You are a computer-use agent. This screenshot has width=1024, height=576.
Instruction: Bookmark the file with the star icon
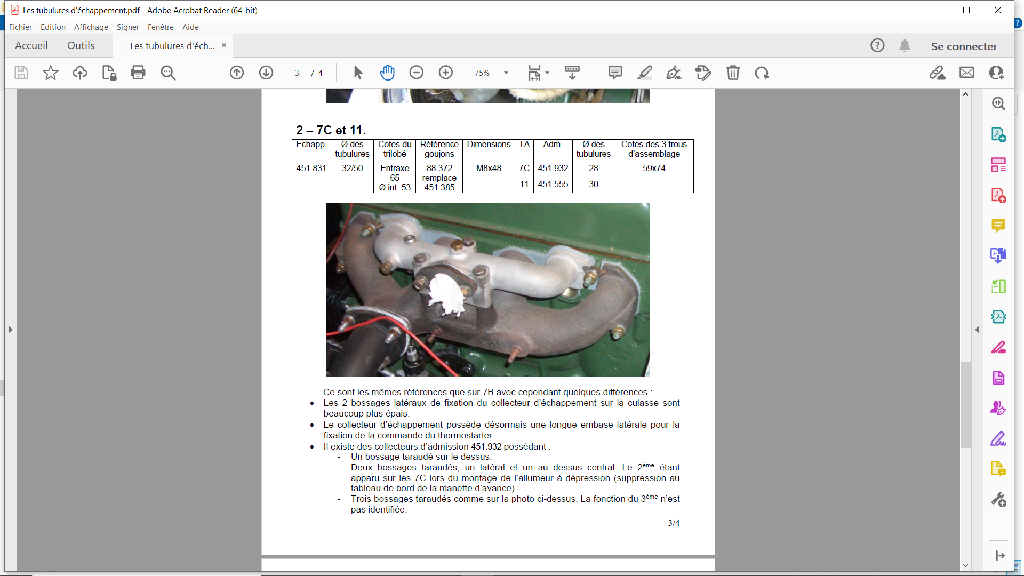[51, 72]
